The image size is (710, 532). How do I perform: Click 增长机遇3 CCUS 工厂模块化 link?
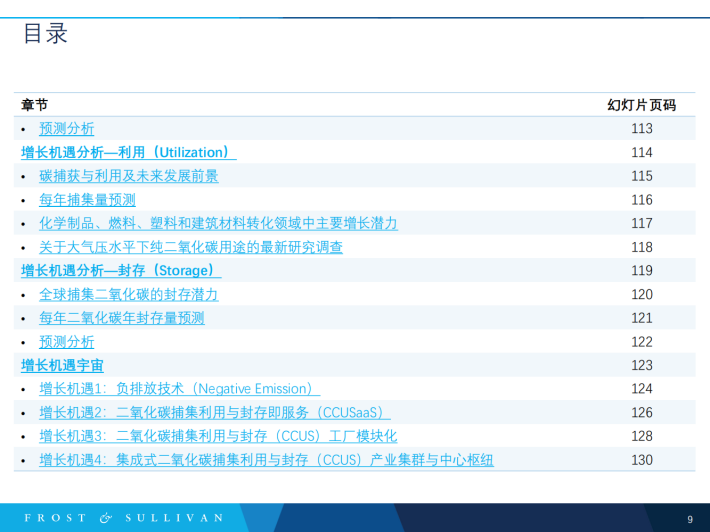click(218, 436)
